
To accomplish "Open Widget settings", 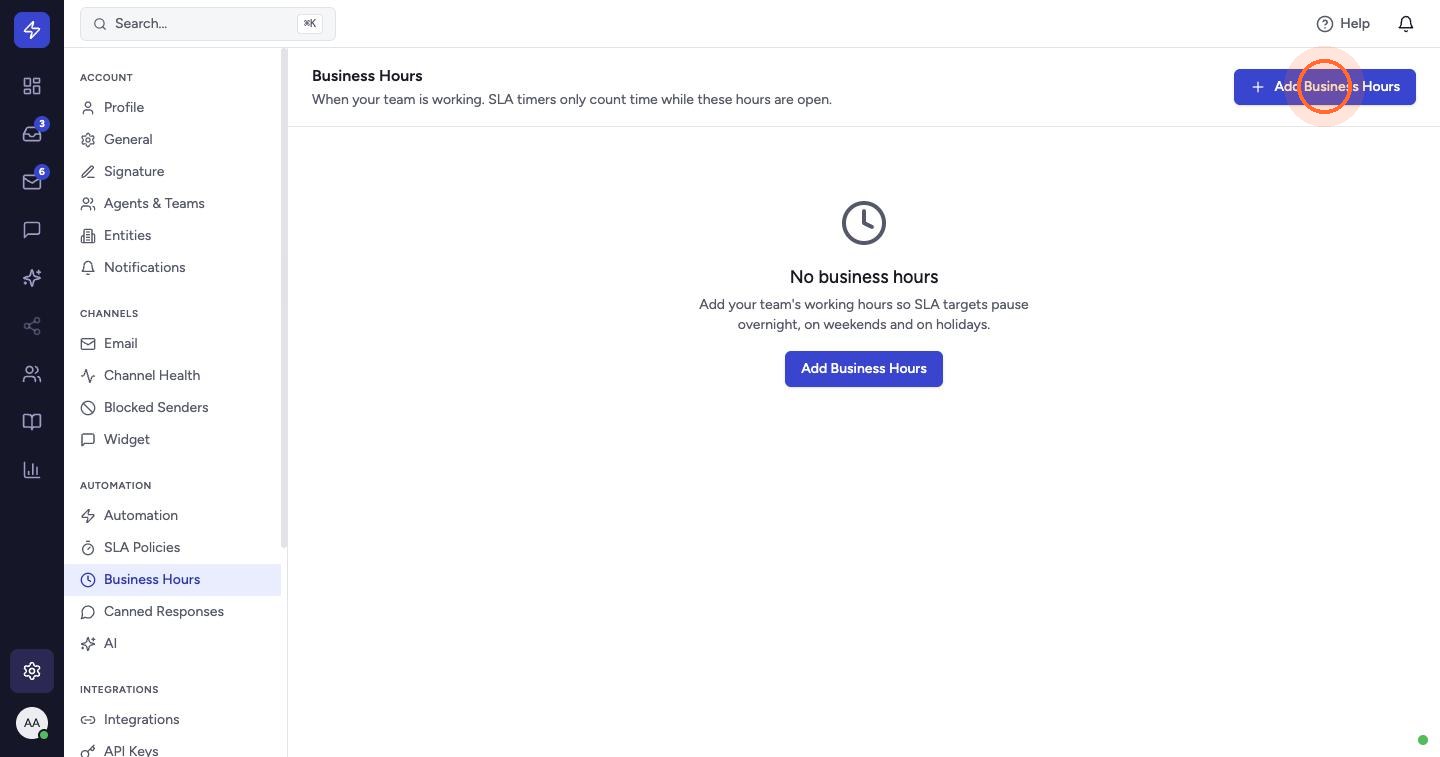I will (x=172, y=440).
